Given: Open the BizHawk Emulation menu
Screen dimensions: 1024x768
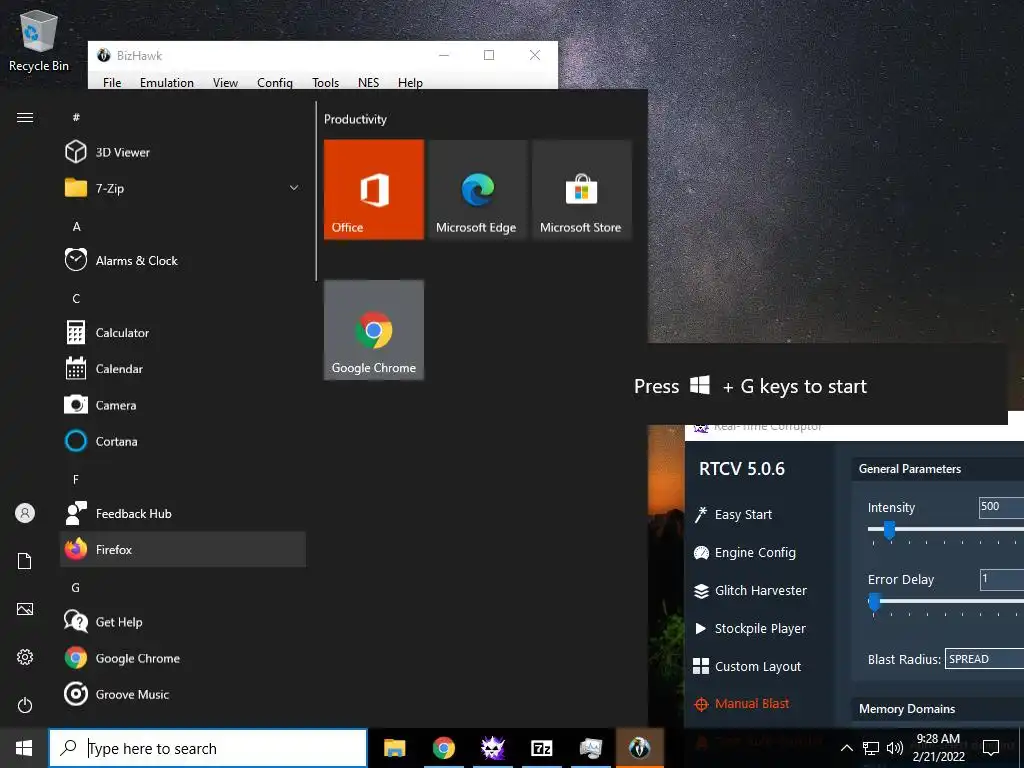Looking at the screenshot, I should (167, 82).
